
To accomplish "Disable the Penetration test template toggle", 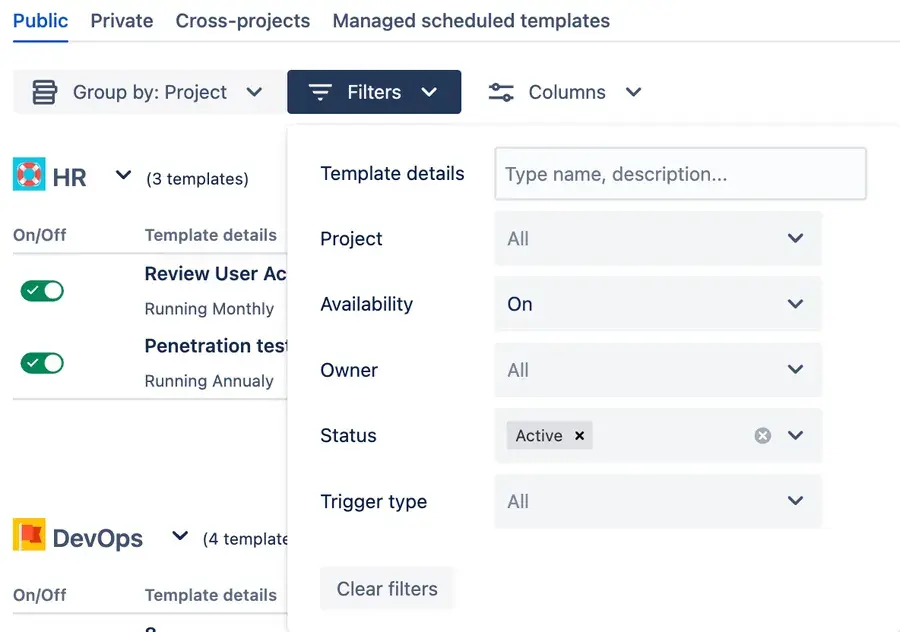I will [41, 362].
